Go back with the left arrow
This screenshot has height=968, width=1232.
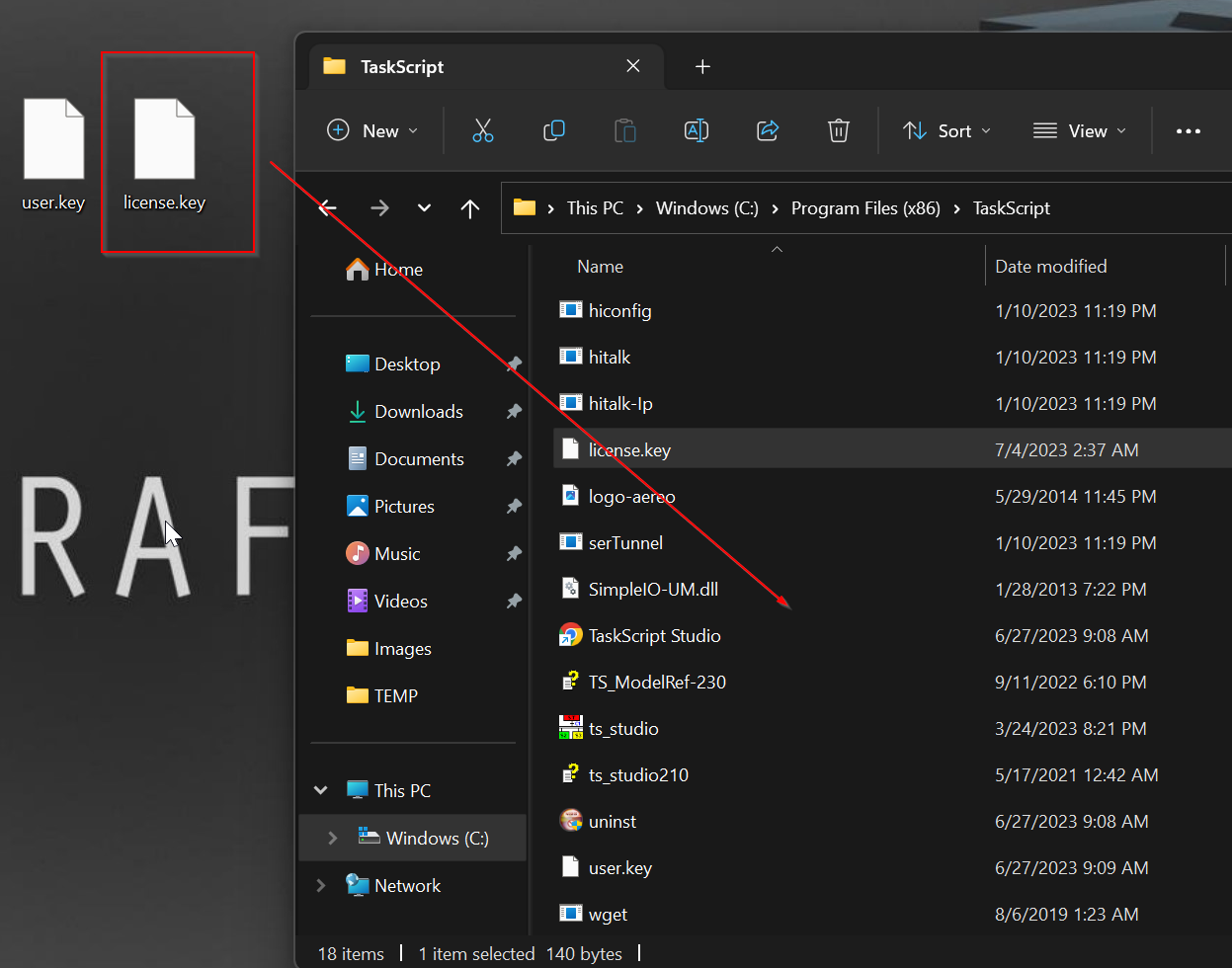[x=328, y=208]
